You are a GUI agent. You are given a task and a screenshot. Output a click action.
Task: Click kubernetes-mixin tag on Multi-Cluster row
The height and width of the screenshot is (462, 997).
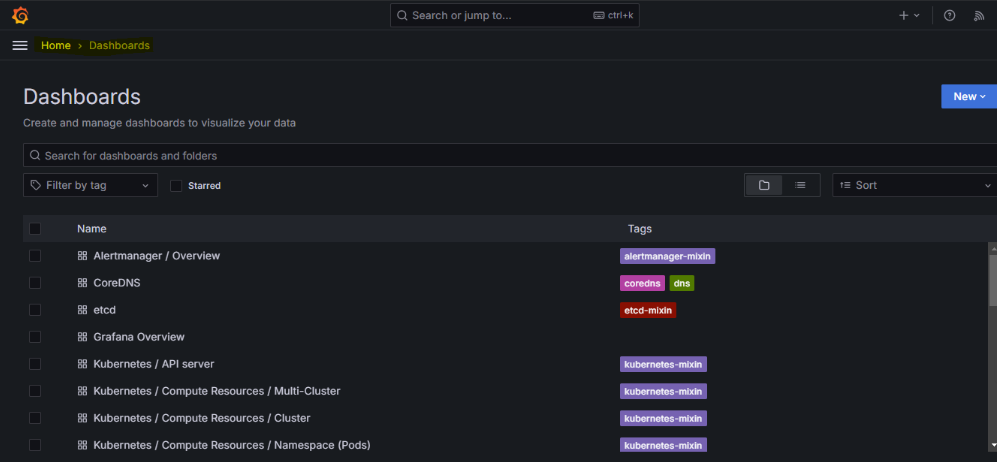click(x=663, y=391)
